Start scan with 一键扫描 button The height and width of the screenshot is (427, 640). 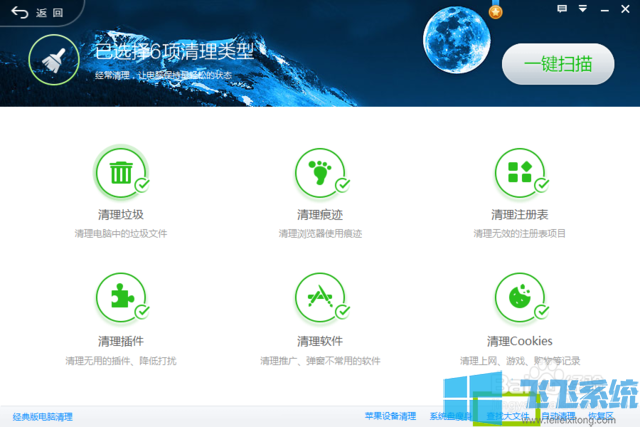coord(558,64)
